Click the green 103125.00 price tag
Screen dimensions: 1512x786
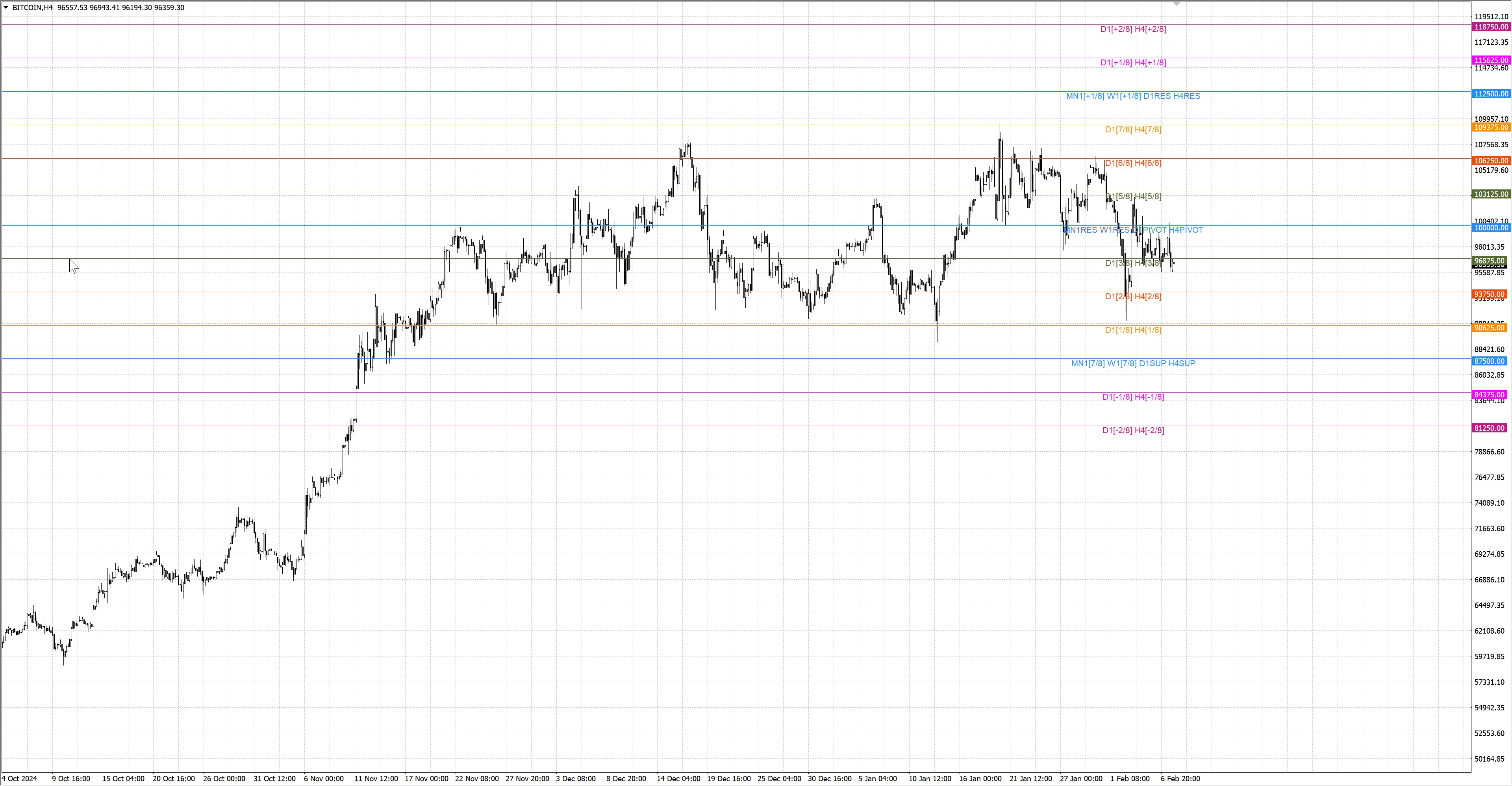(1491, 194)
